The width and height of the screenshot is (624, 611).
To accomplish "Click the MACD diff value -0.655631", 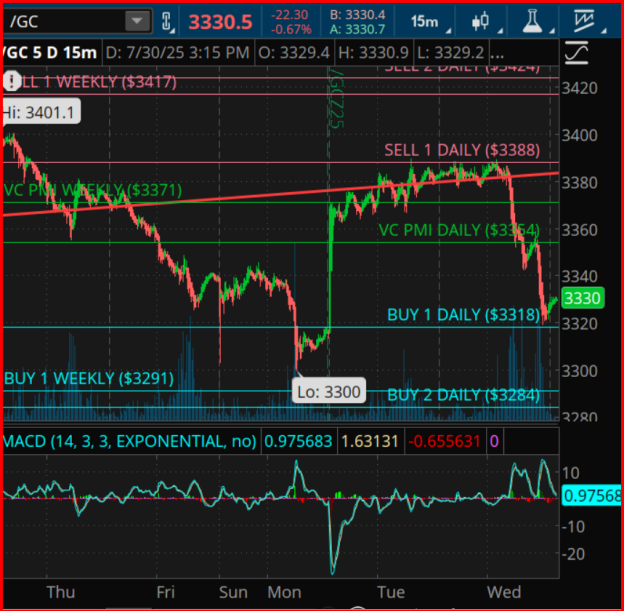I will pos(445,441).
